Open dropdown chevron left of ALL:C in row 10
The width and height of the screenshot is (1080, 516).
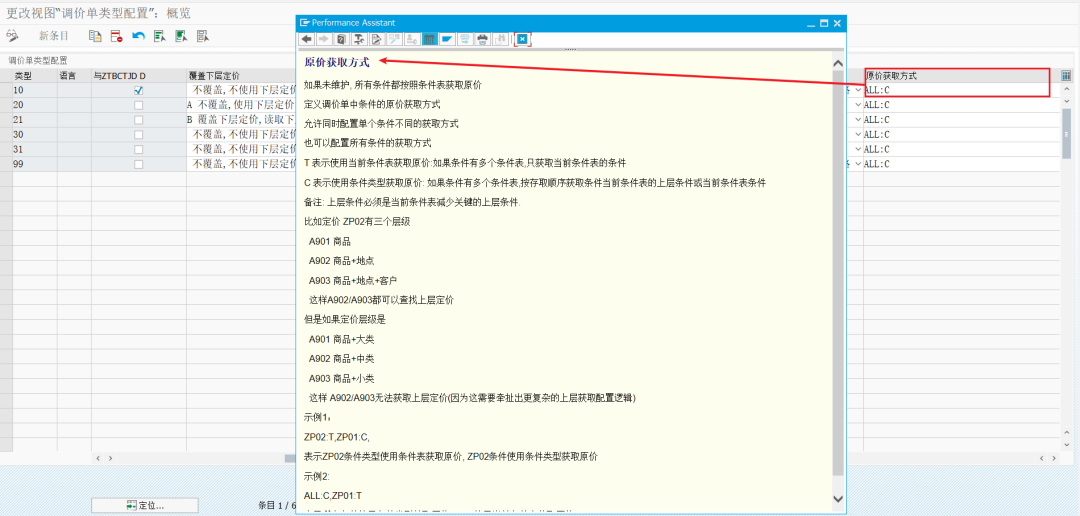click(x=858, y=90)
